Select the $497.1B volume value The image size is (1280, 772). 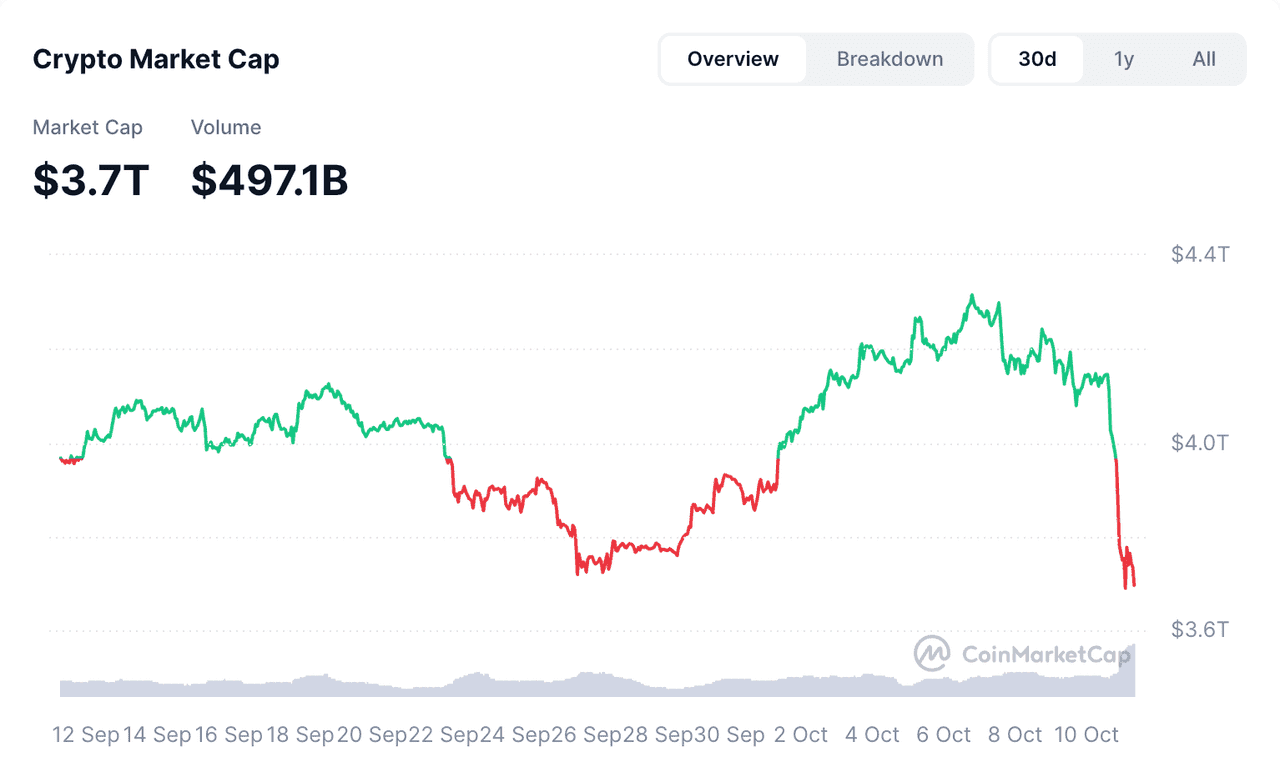click(270, 180)
